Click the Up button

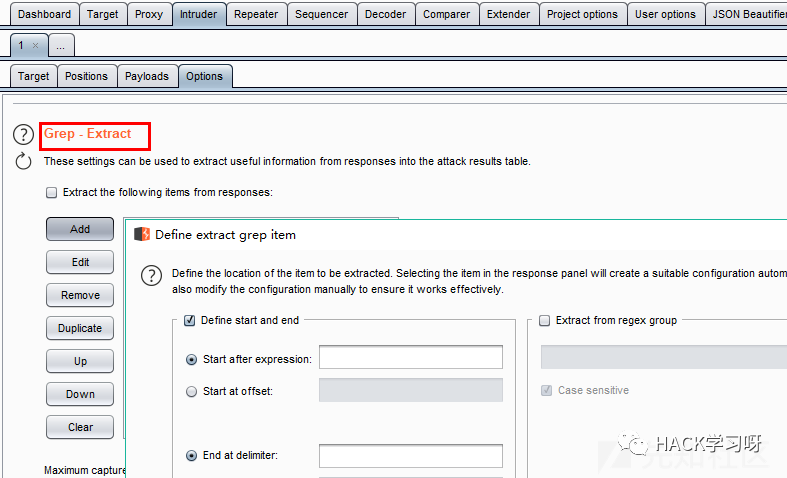80,361
